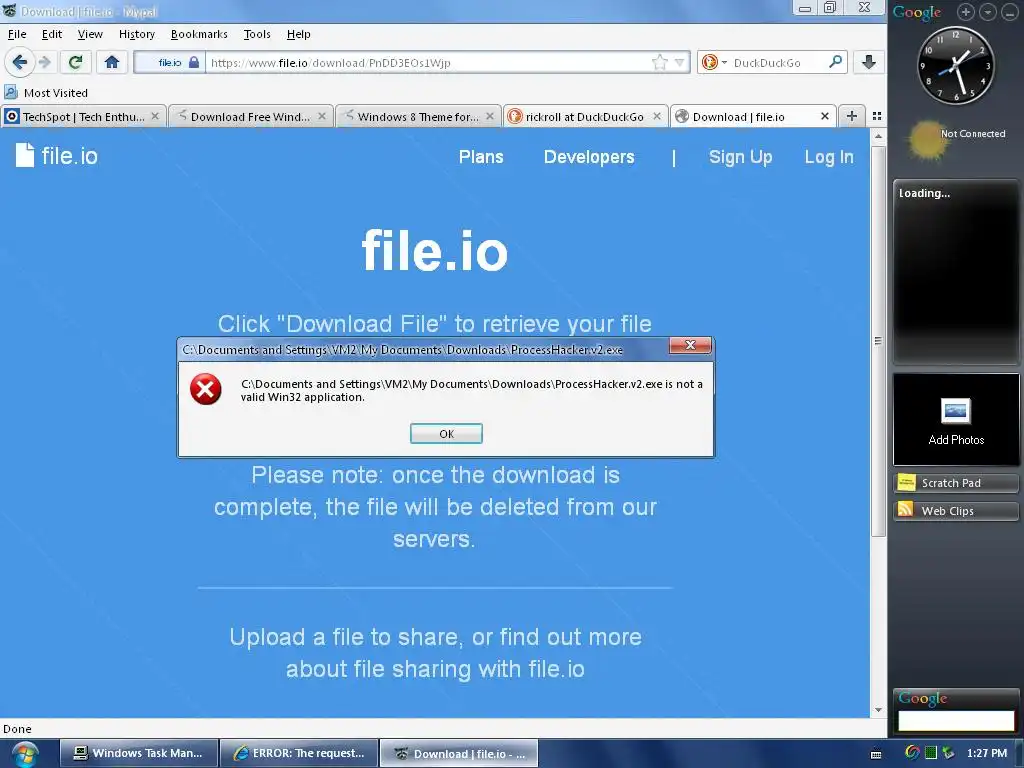
Task: Close the Download | file.io tab
Action: click(825, 116)
